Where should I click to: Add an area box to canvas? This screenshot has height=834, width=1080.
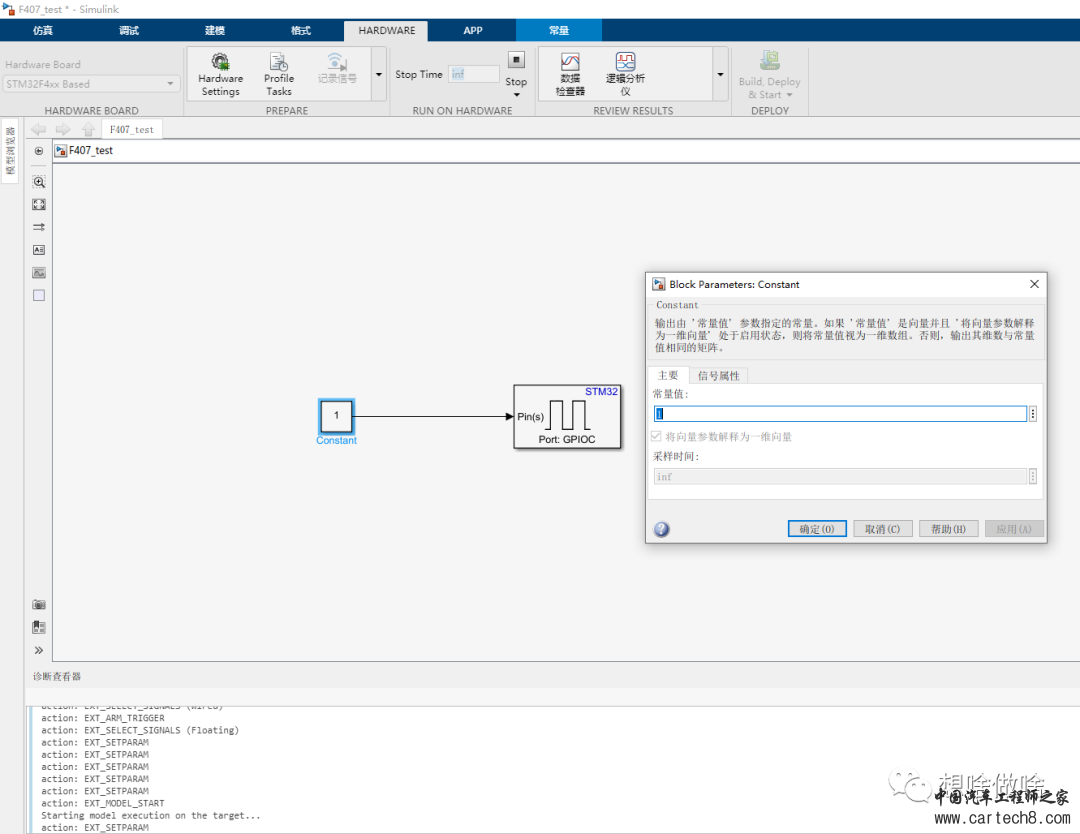(x=39, y=295)
